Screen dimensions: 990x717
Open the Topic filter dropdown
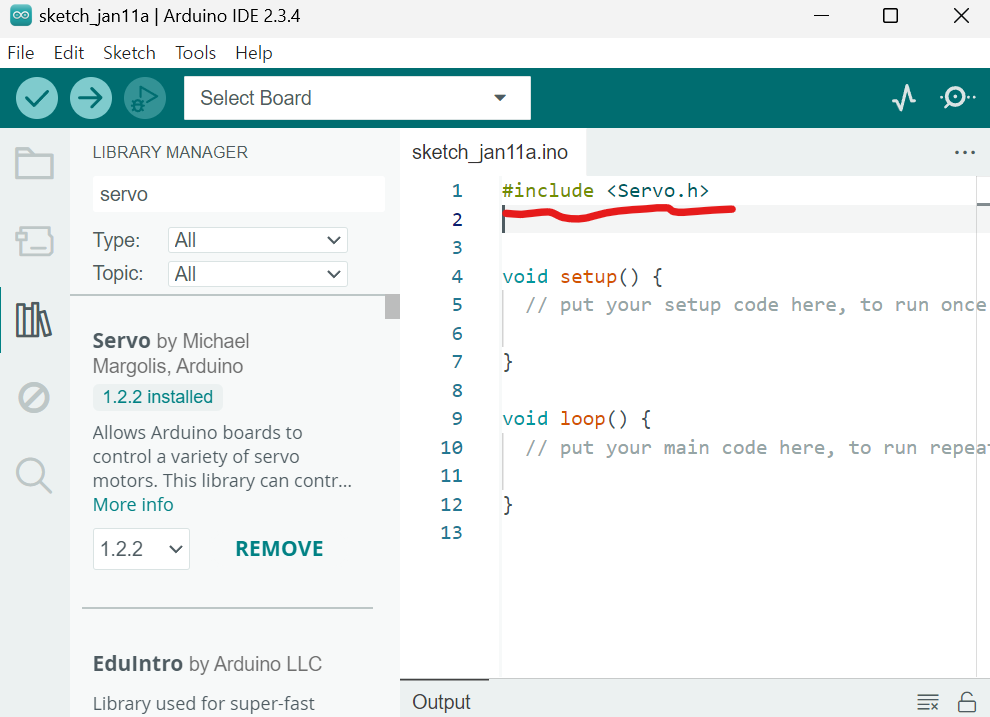click(258, 274)
